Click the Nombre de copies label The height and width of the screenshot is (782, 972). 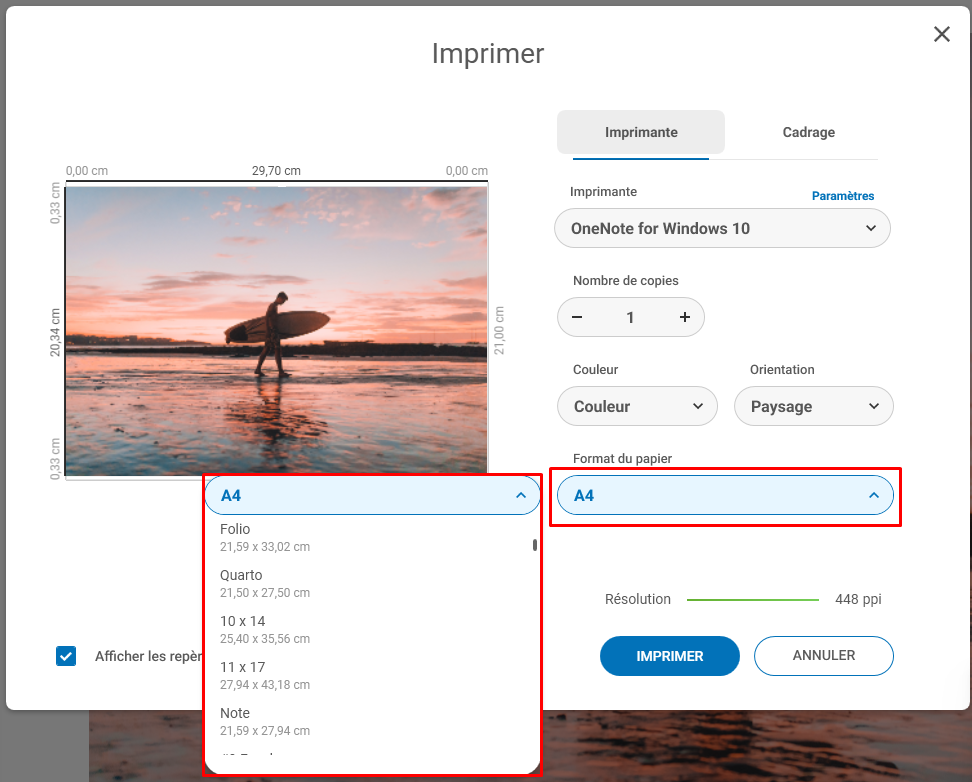point(625,280)
